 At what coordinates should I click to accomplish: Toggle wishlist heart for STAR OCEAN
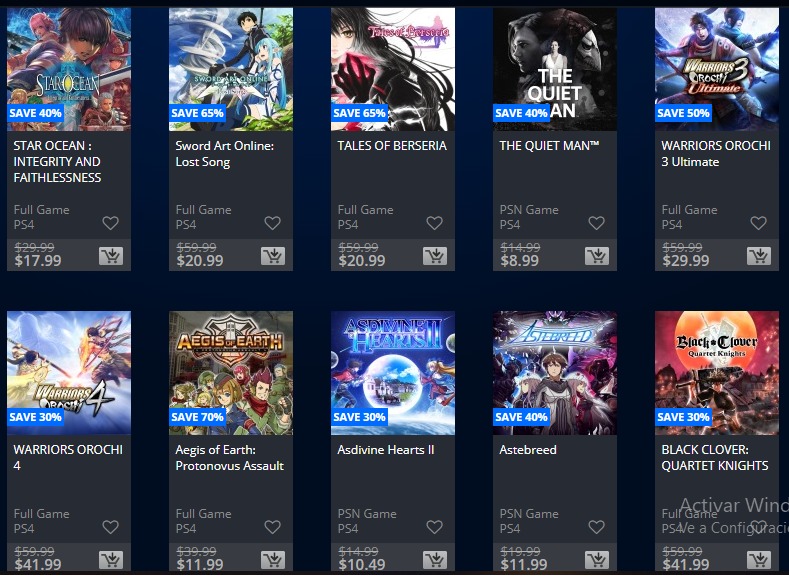[x=111, y=223]
